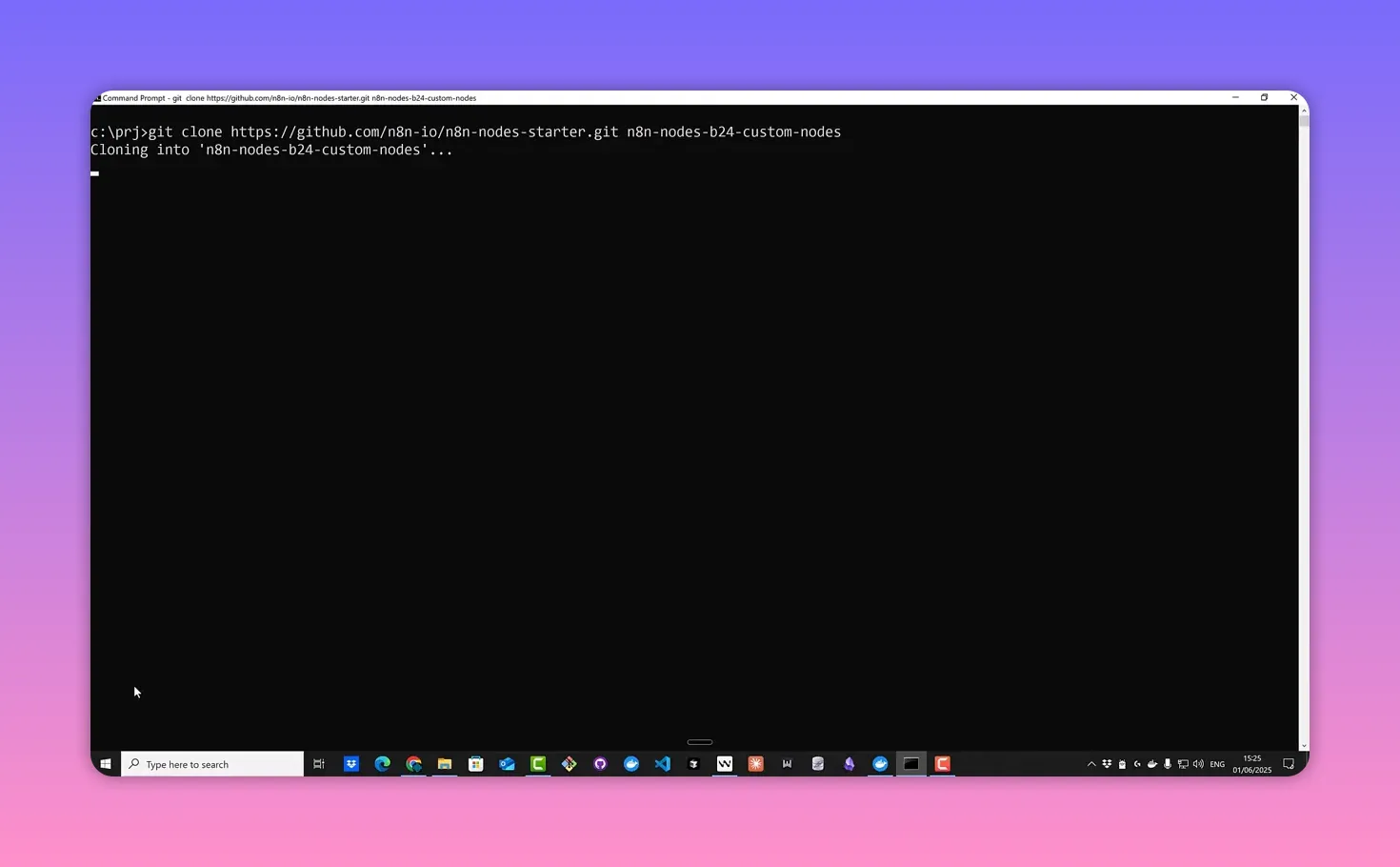Switch input language by clicking ENG
This screenshot has width=1400, height=867.
[1216, 763]
